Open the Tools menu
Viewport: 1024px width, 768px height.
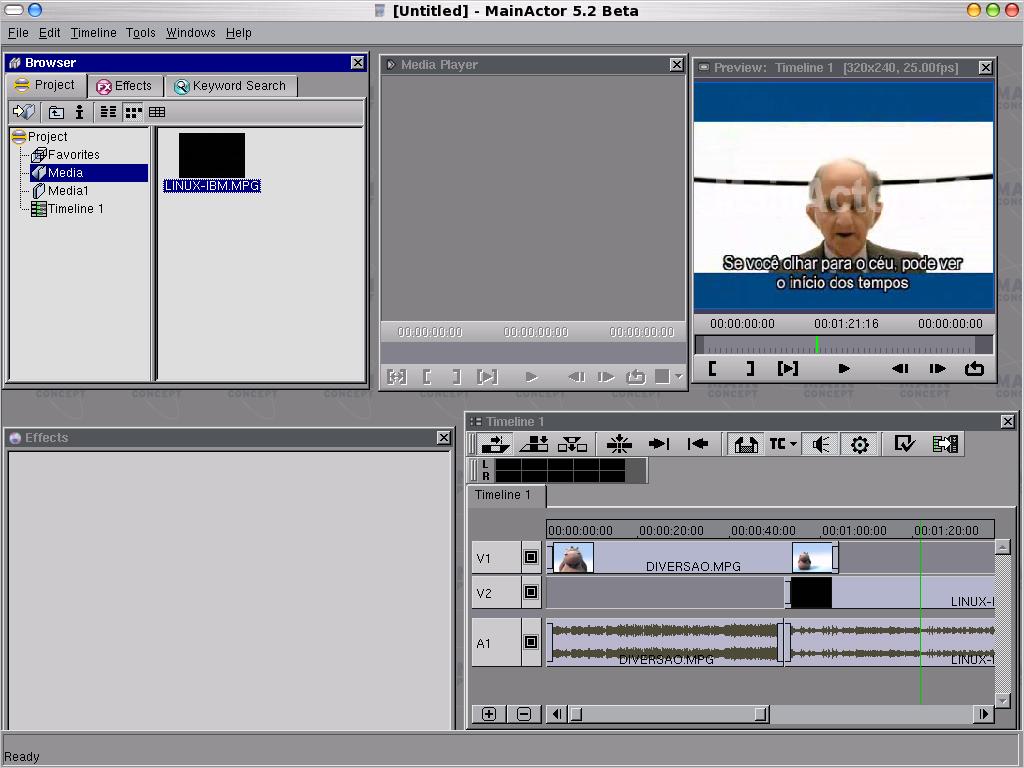pos(140,33)
